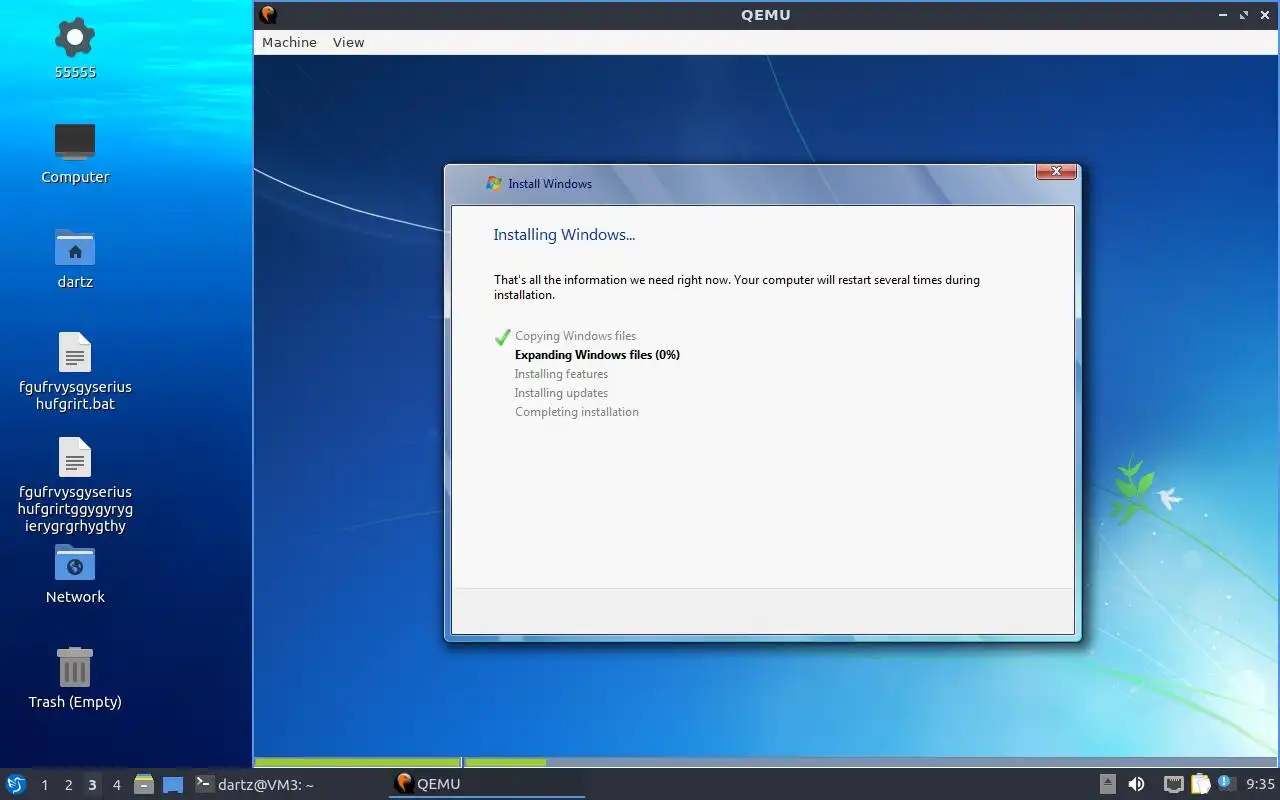Screen dimensions: 1280x800
Task: Click the 'Completing installation' step text
Action: click(576, 412)
